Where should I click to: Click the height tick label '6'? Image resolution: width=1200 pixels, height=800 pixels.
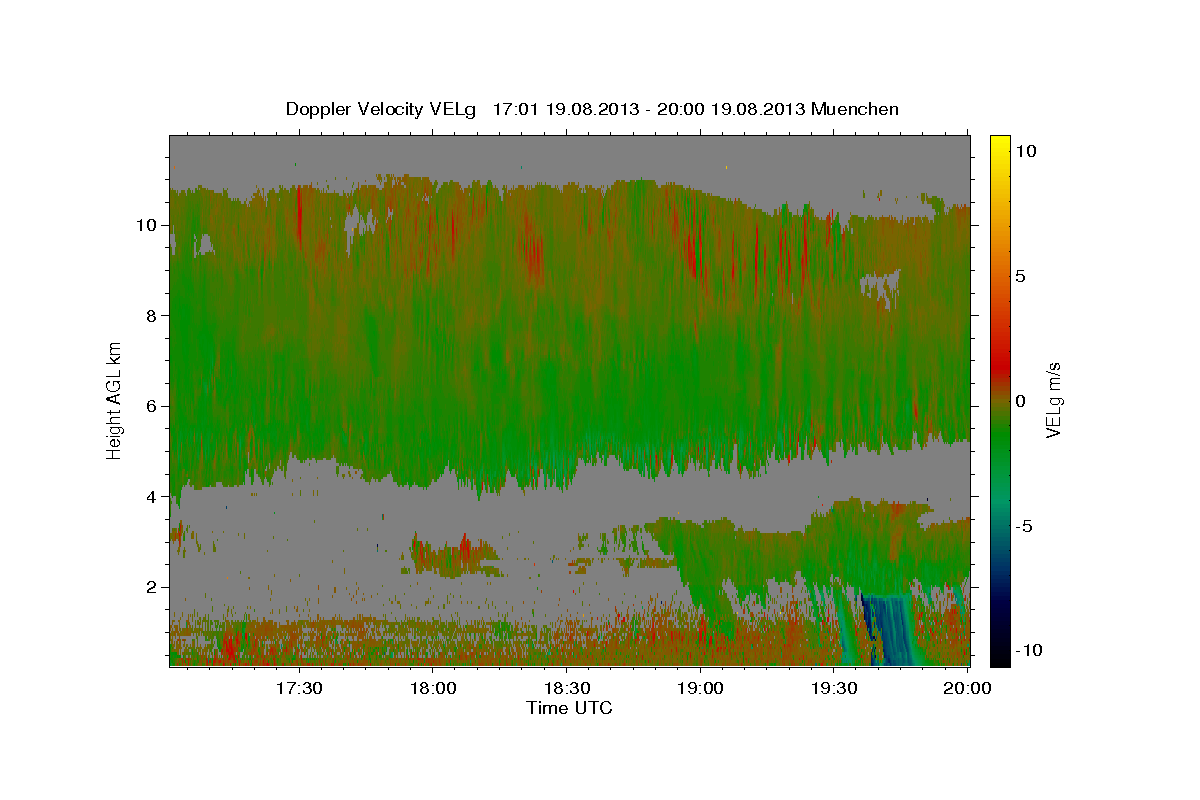153,406
